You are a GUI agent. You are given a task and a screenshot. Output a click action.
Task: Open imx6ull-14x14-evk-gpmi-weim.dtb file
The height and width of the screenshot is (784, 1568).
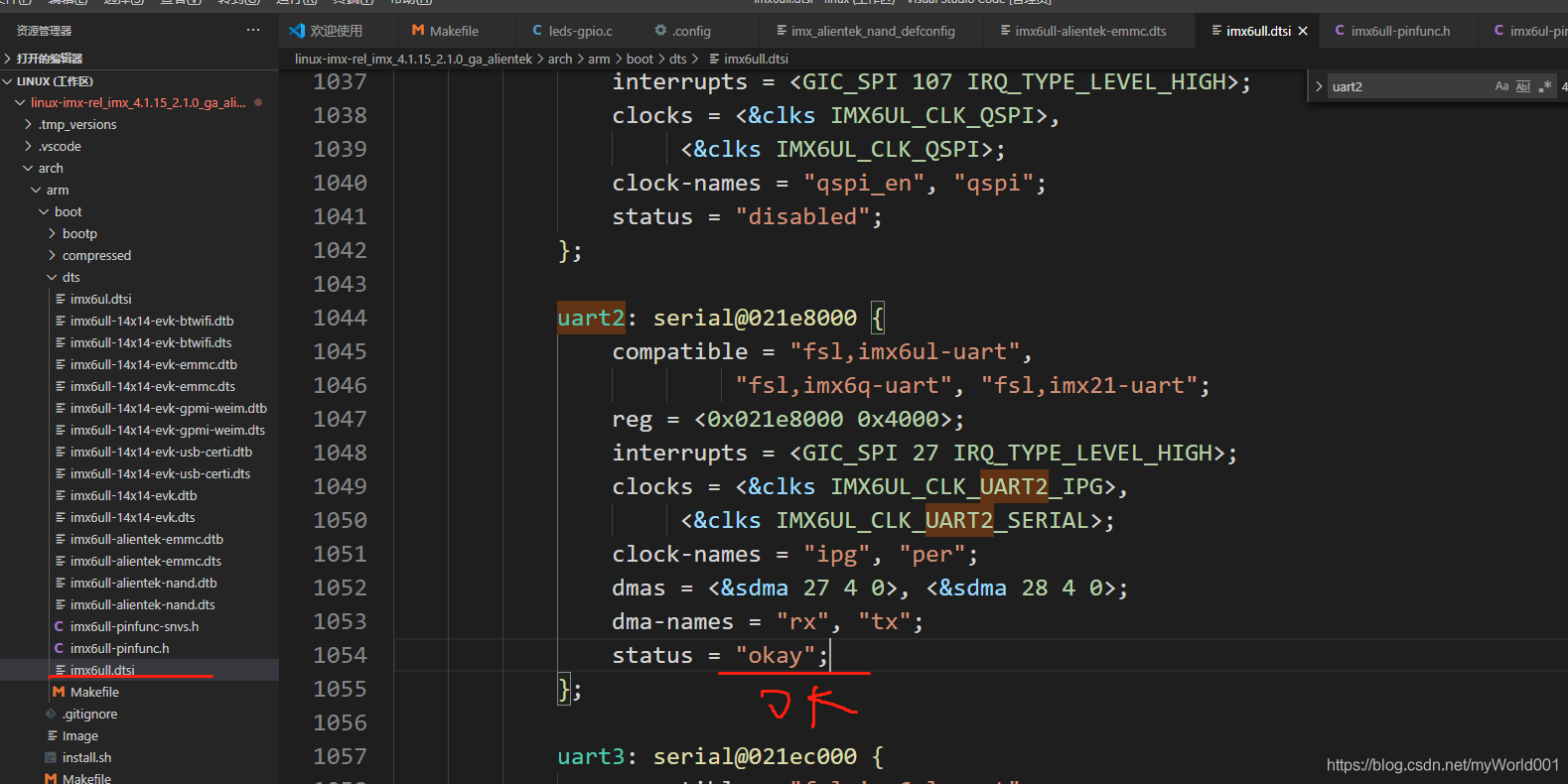point(169,408)
